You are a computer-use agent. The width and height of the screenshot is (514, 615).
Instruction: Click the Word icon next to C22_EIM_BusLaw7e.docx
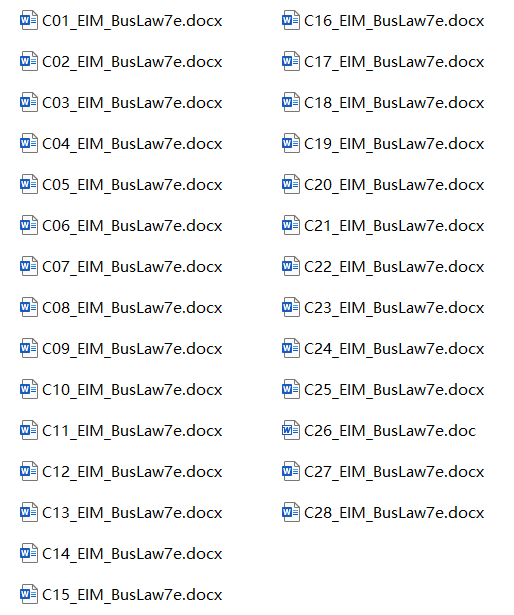point(291,266)
